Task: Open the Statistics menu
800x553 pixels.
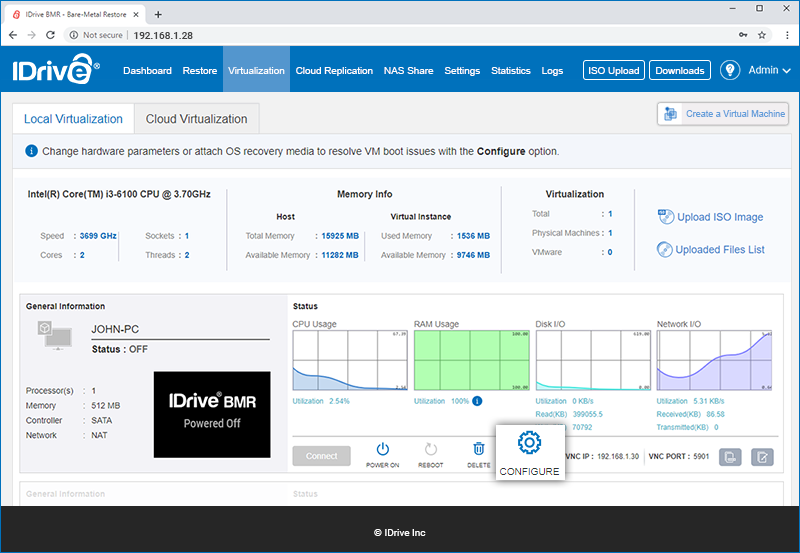Action: click(x=511, y=70)
